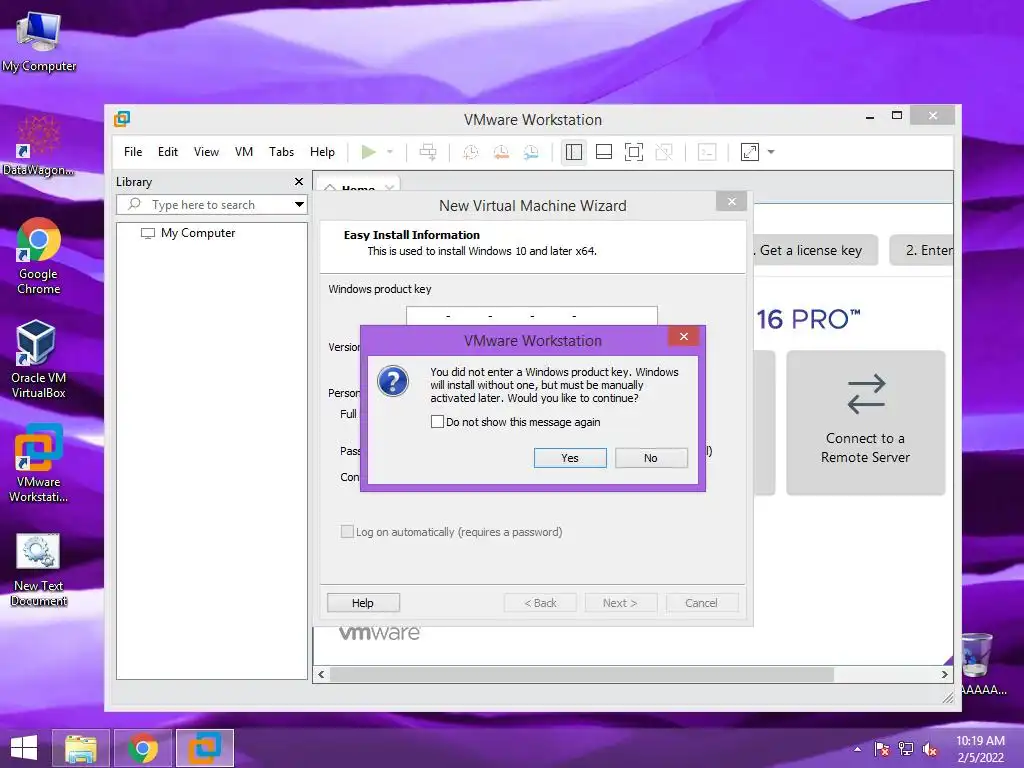Click Send Ctrl+Alt+Del toolbar icon
Image resolution: width=1024 pixels, height=768 pixels.
(428, 152)
